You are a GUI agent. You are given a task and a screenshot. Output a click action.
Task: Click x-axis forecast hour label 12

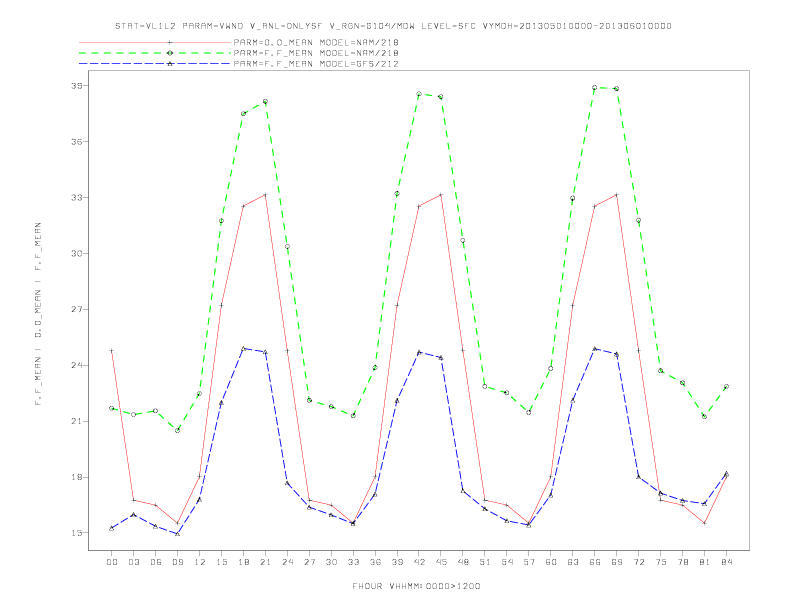pos(200,562)
